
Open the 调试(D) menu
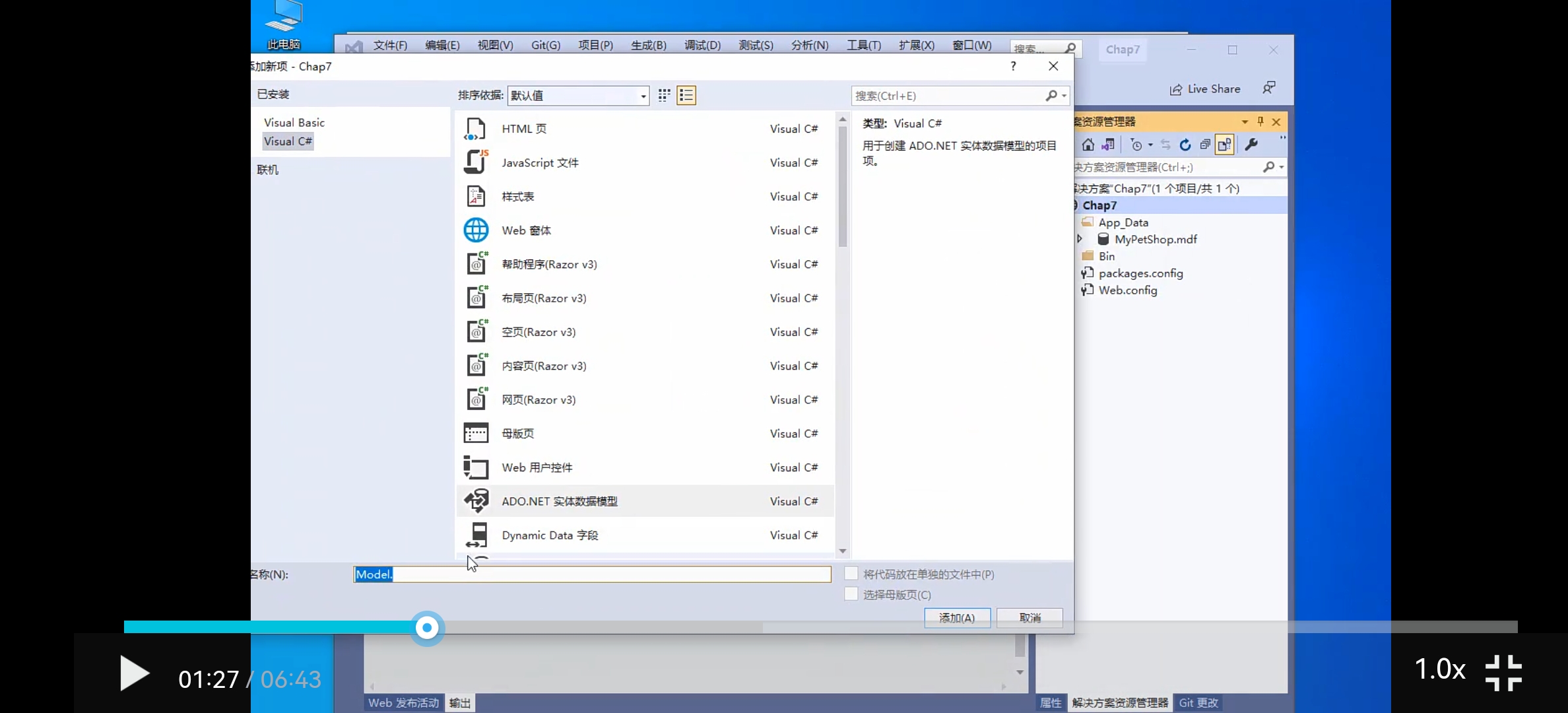click(x=702, y=45)
